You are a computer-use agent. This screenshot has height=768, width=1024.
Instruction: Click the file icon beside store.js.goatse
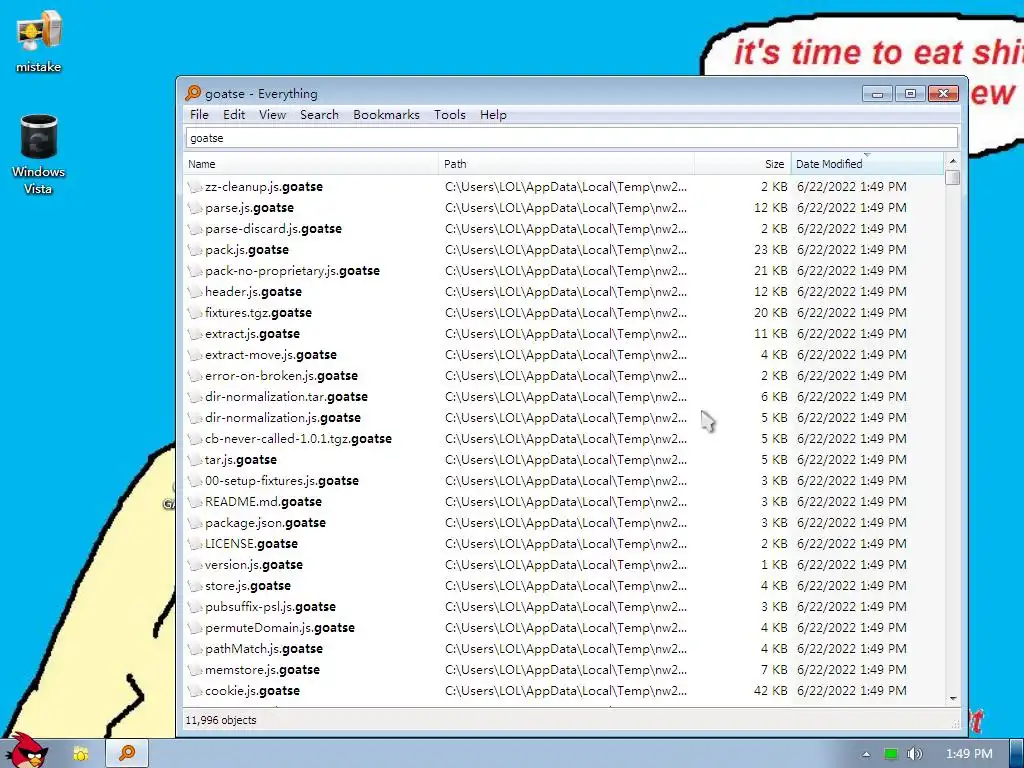coord(195,586)
